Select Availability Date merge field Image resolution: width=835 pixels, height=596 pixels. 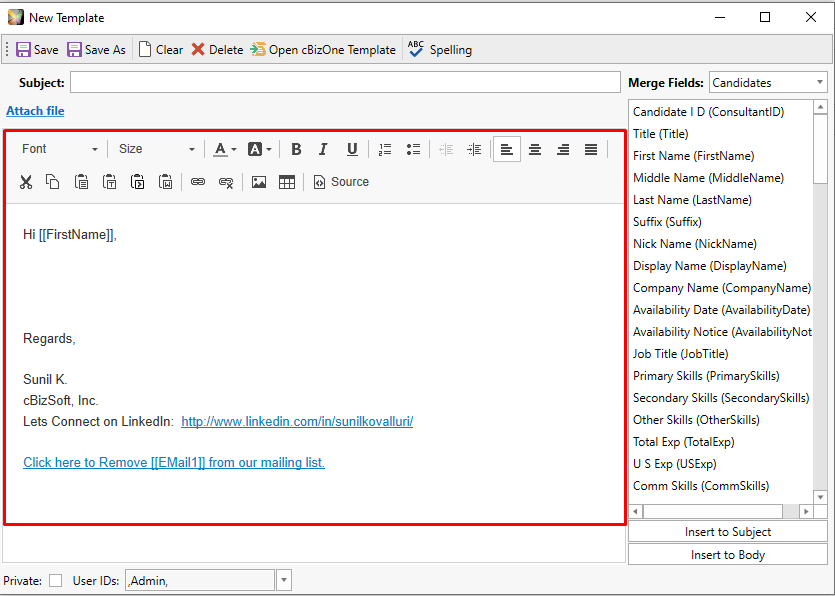(x=722, y=310)
